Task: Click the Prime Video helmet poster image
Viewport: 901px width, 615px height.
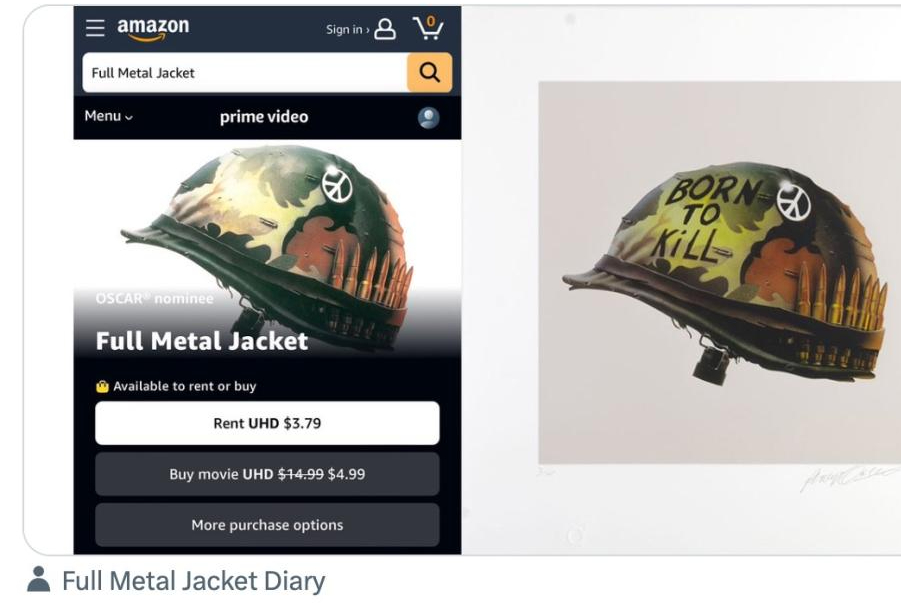Action: pyautogui.click(x=267, y=248)
